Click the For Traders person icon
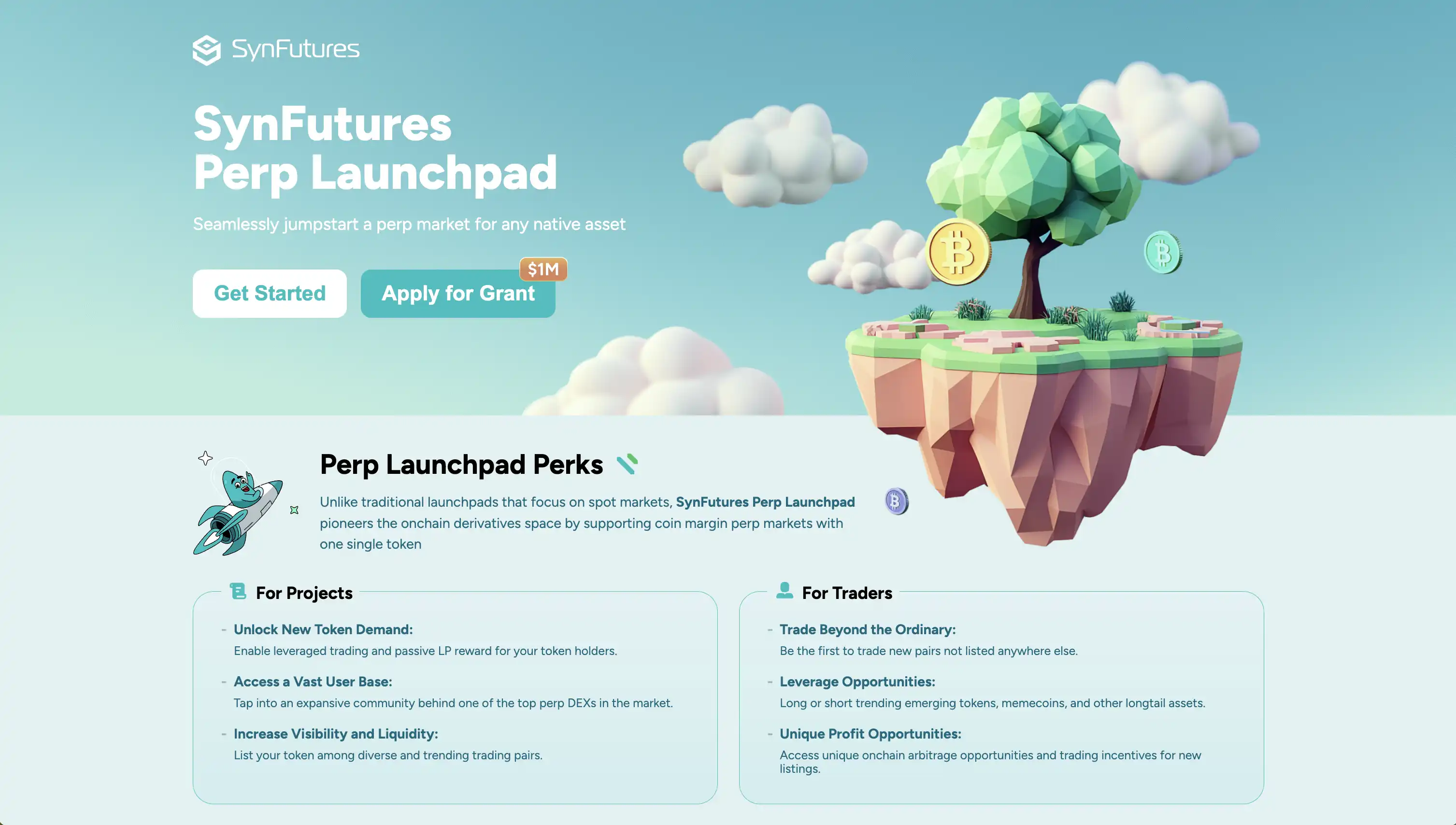This screenshot has height=825, width=1456. click(x=784, y=590)
